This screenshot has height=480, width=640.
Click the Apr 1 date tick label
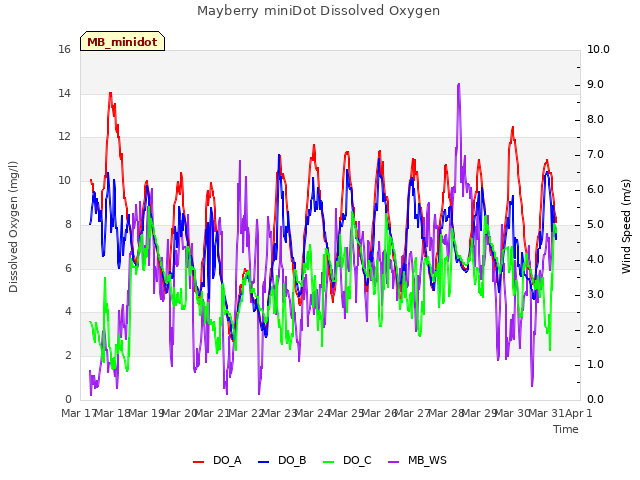tap(579, 413)
